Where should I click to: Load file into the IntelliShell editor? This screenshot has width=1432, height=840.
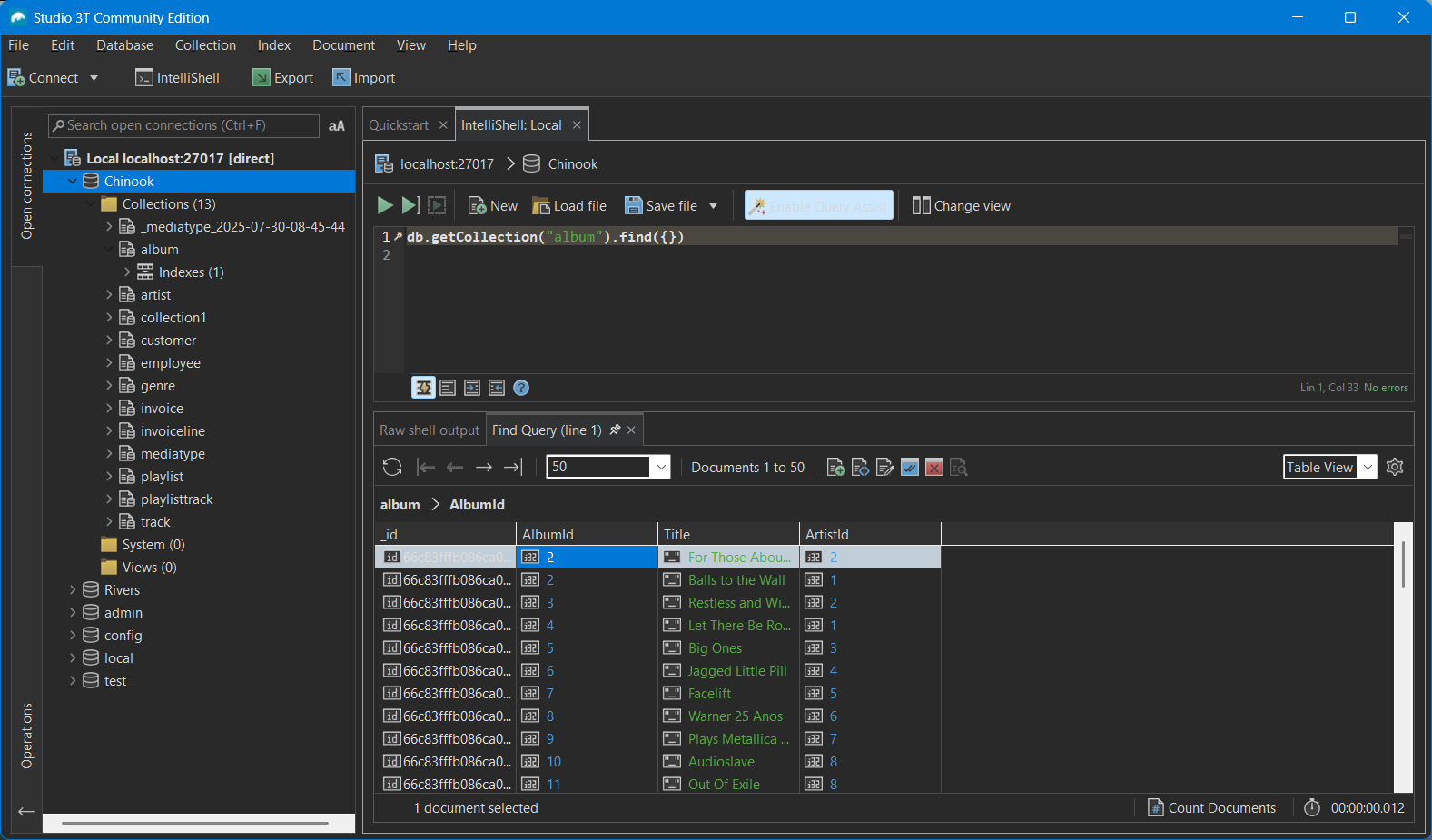click(569, 206)
